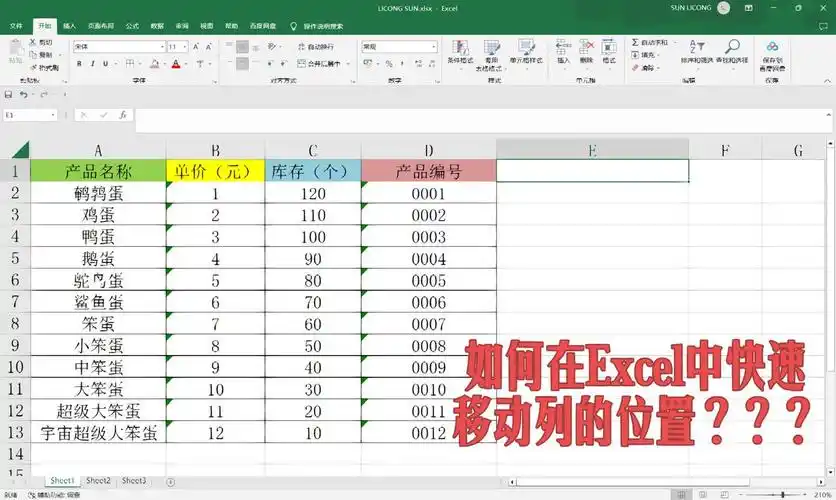Click cell 鹌鹑蛋 in column A
The height and width of the screenshot is (500, 836).
pyautogui.click(x=98, y=193)
